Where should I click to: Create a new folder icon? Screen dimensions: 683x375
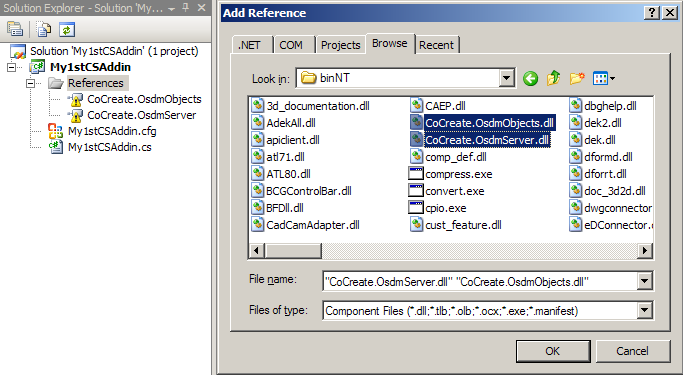coord(577,78)
